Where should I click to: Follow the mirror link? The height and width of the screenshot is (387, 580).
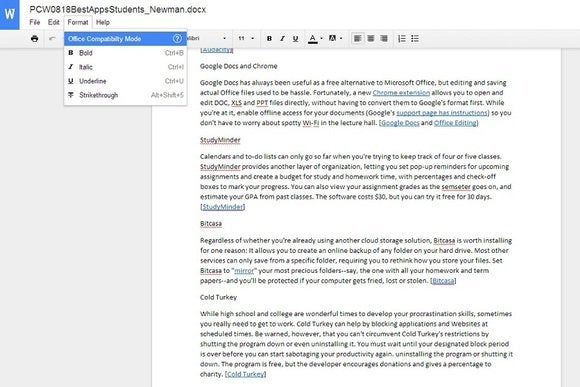coord(244,271)
